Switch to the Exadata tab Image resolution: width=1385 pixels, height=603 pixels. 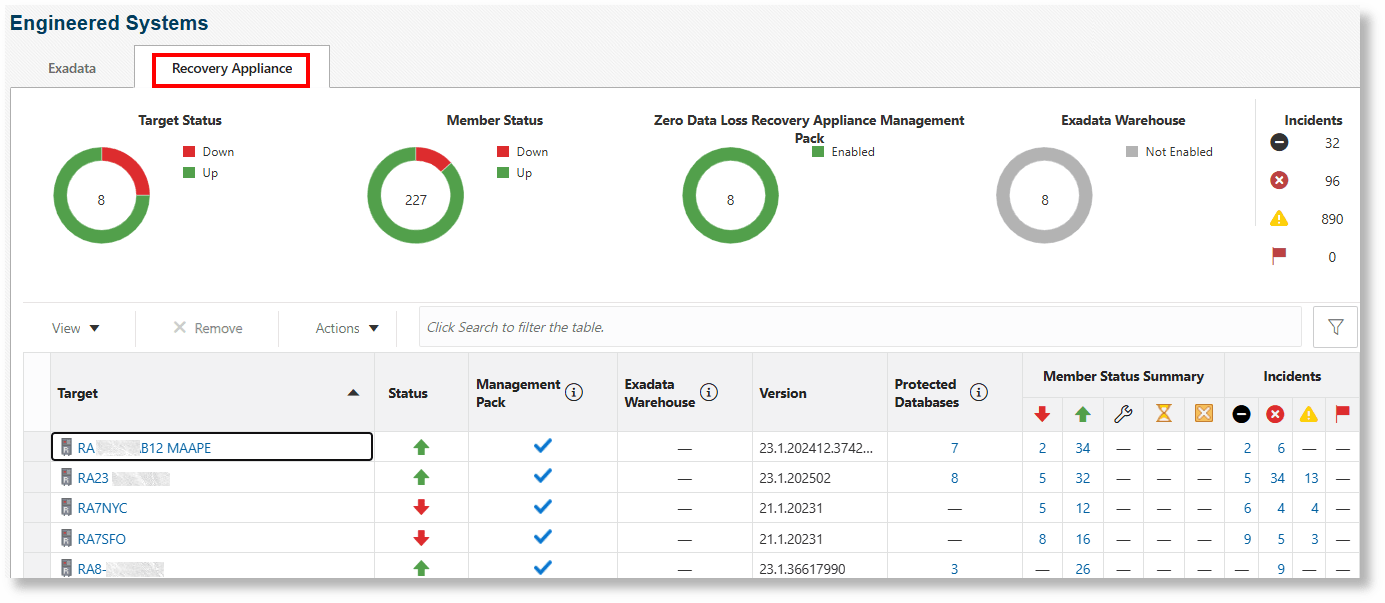tap(72, 69)
